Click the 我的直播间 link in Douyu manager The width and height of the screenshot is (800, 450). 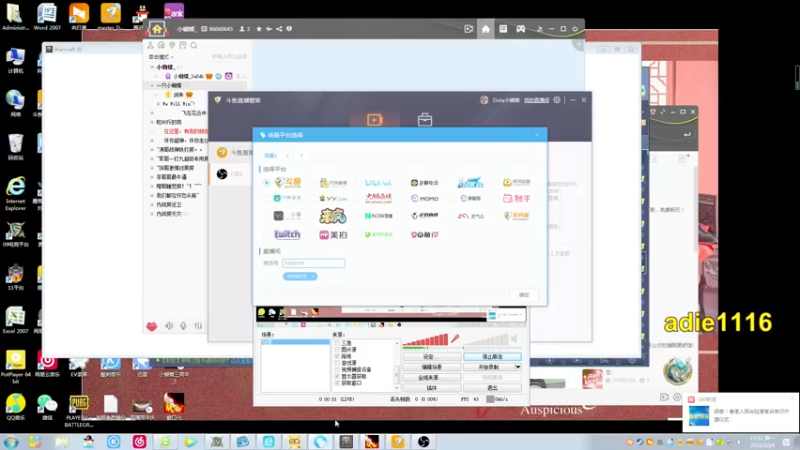click(x=536, y=101)
